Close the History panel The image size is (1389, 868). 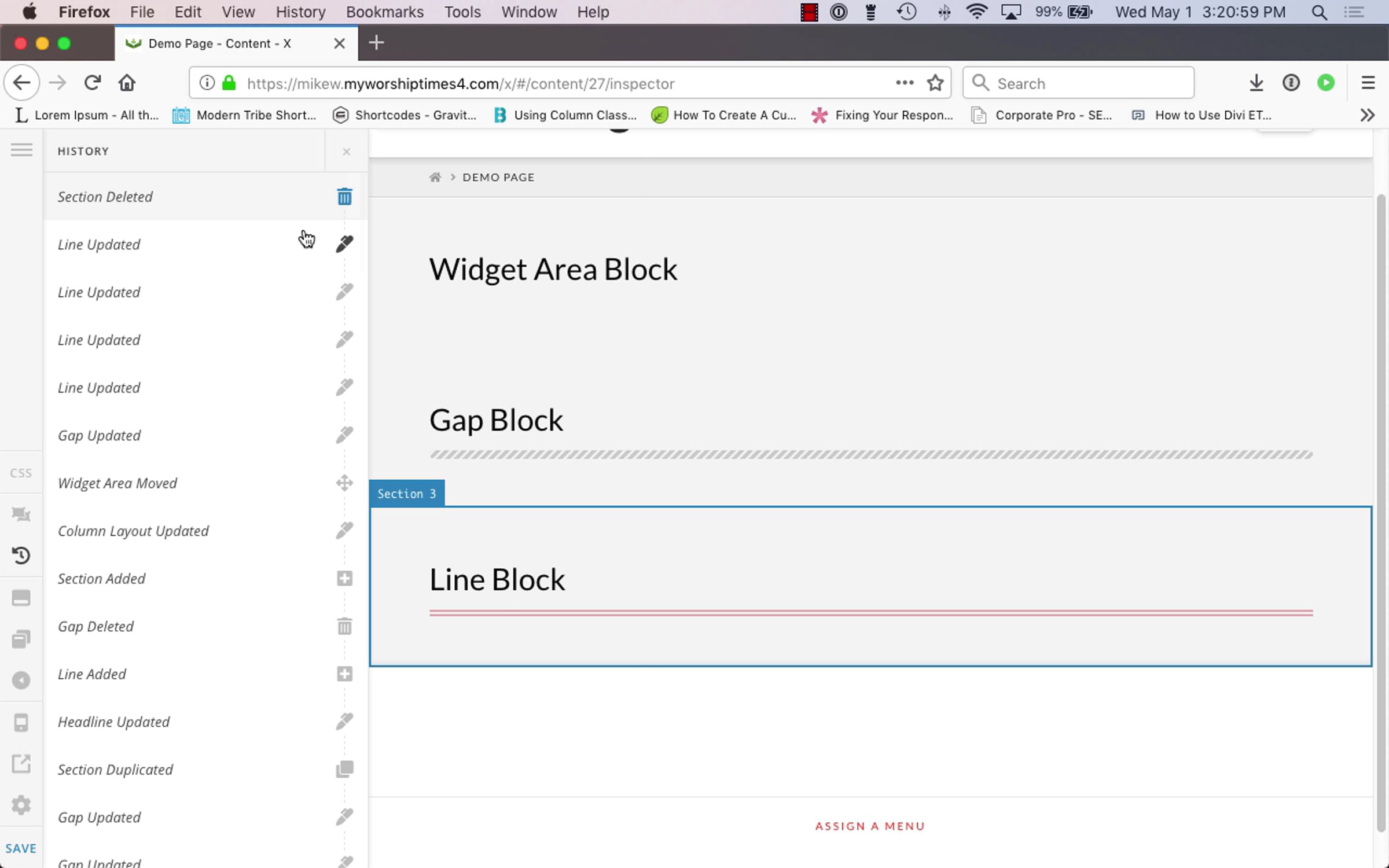coord(346,152)
